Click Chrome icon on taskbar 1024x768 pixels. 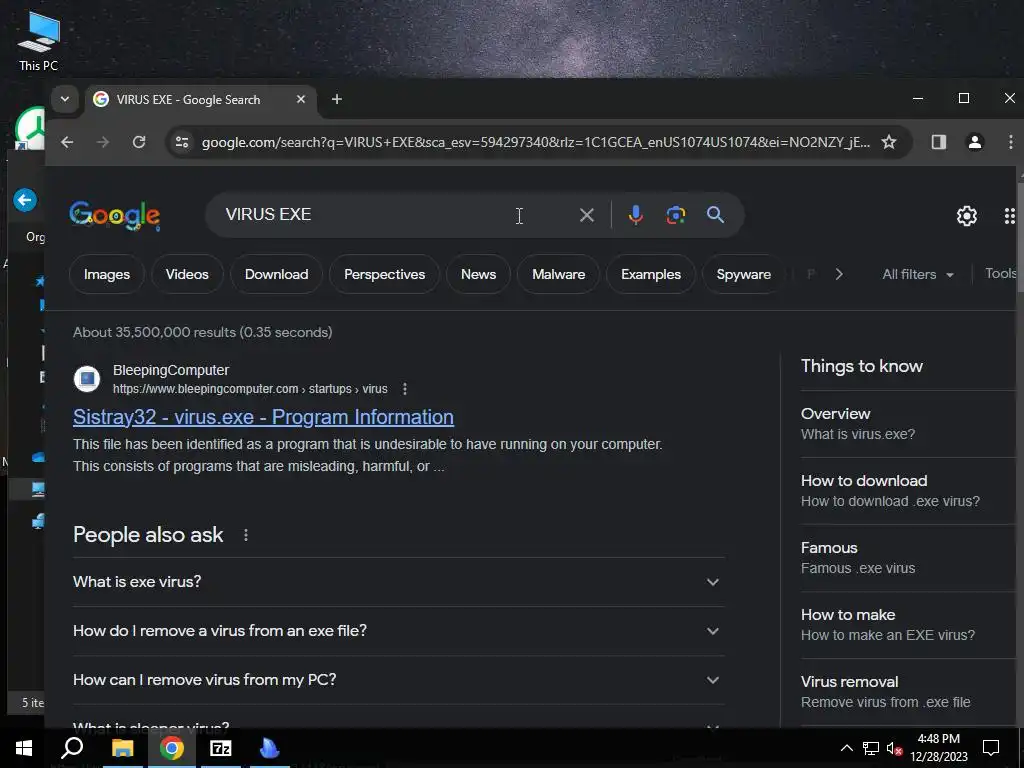click(x=172, y=748)
